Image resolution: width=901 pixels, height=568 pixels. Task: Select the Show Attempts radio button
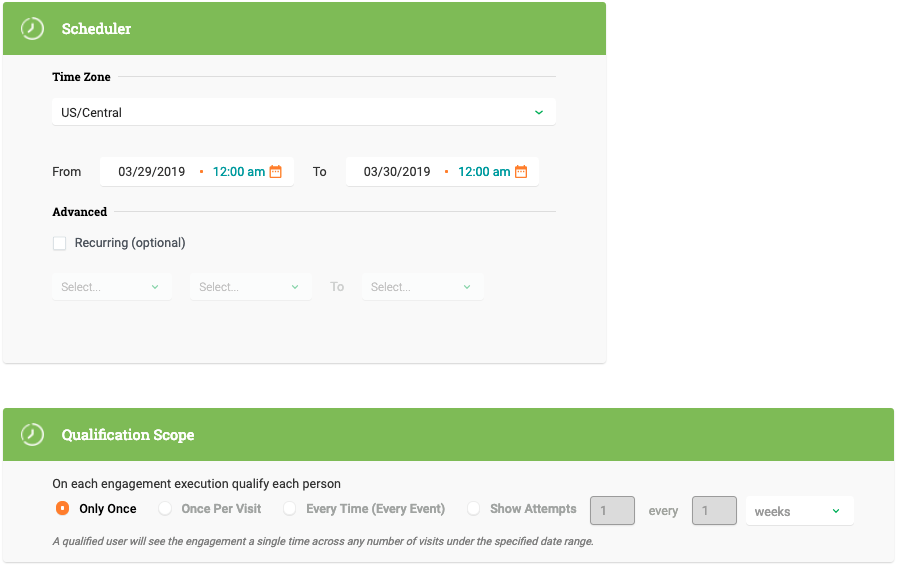coord(473,508)
